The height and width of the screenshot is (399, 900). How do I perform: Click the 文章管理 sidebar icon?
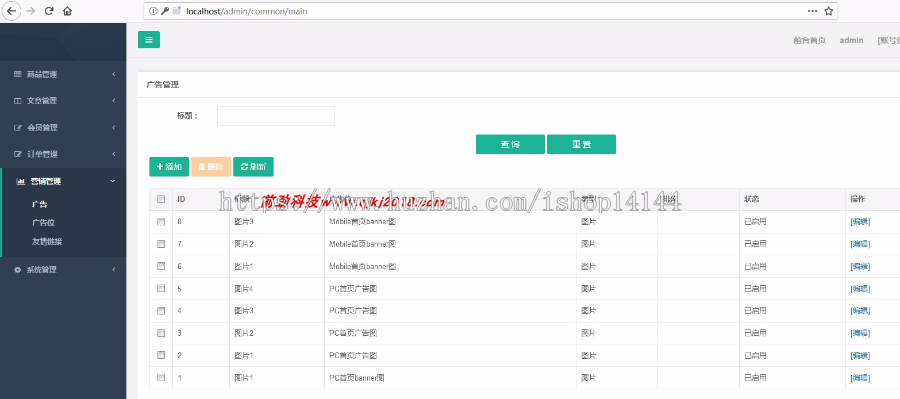pyautogui.click(x=17, y=100)
